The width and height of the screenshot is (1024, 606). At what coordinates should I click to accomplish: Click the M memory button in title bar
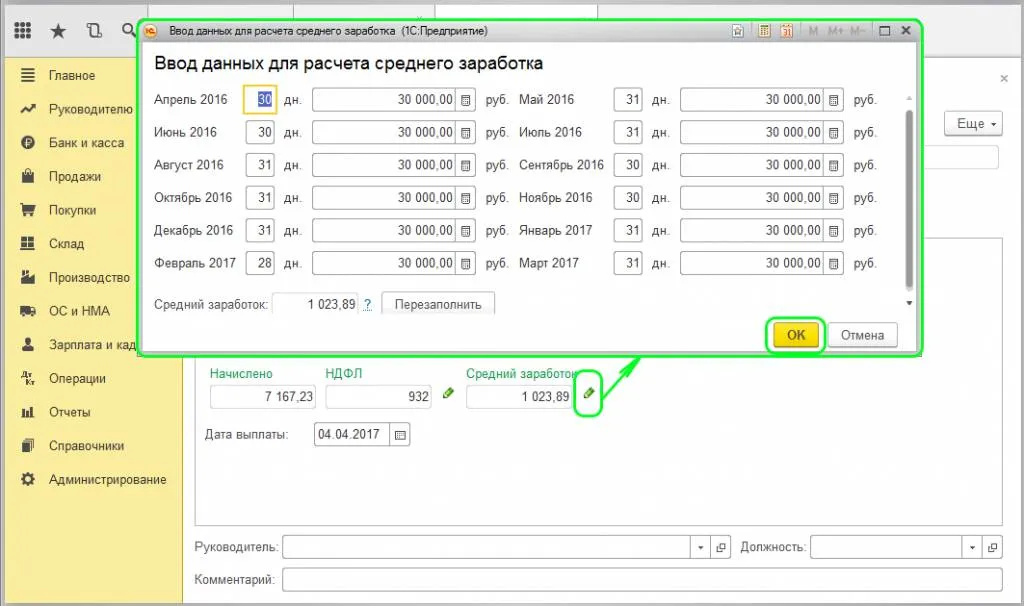(x=813, y=31)
